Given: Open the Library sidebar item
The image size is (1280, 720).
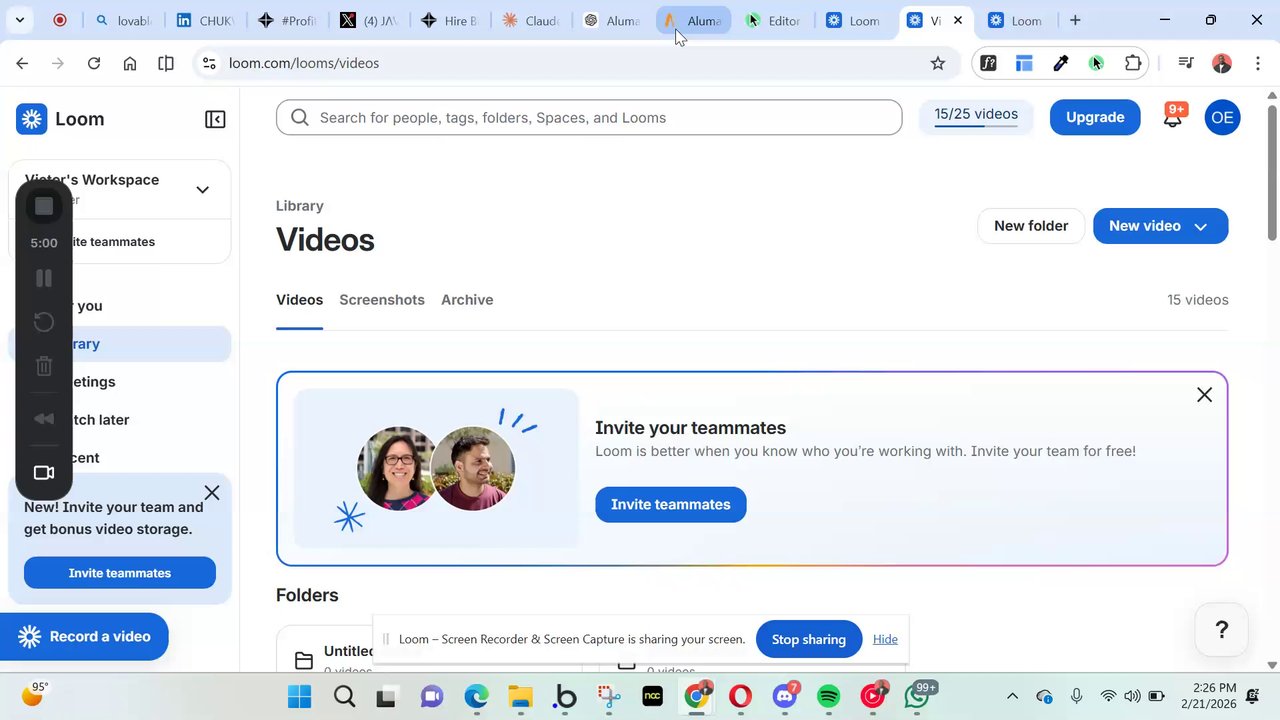Looking at the screenshot, I should [x=120, y=344].
